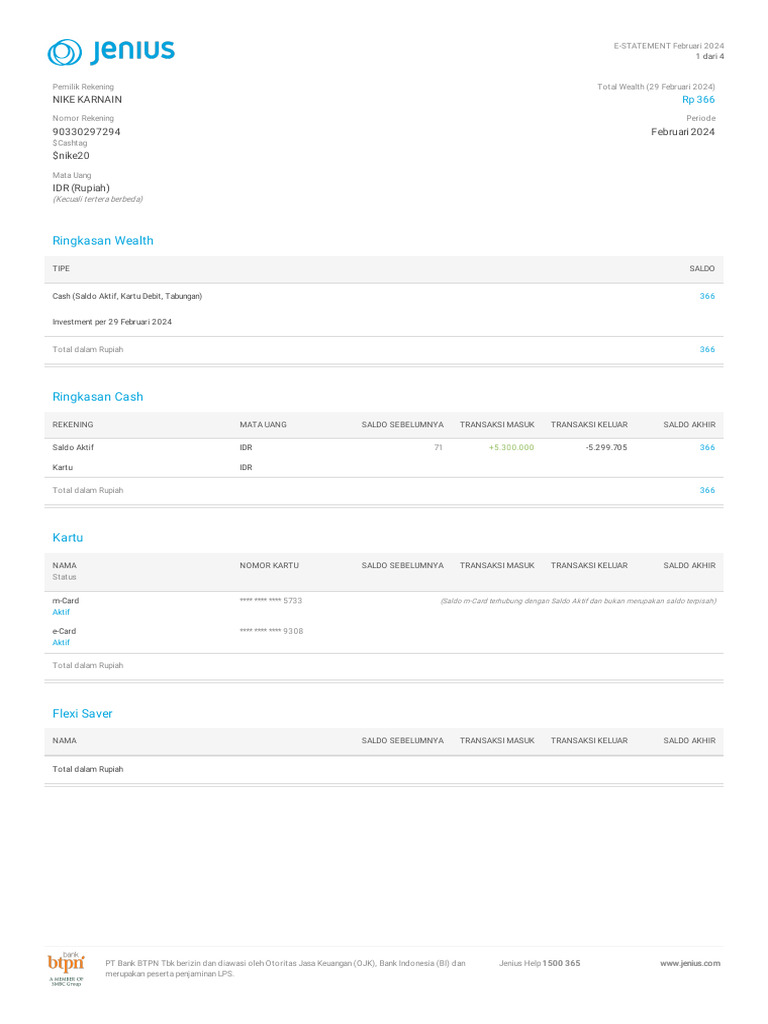Click the Aktif status under m-Card
This screenshot has height=1024, width=768.
pos(61,613)
